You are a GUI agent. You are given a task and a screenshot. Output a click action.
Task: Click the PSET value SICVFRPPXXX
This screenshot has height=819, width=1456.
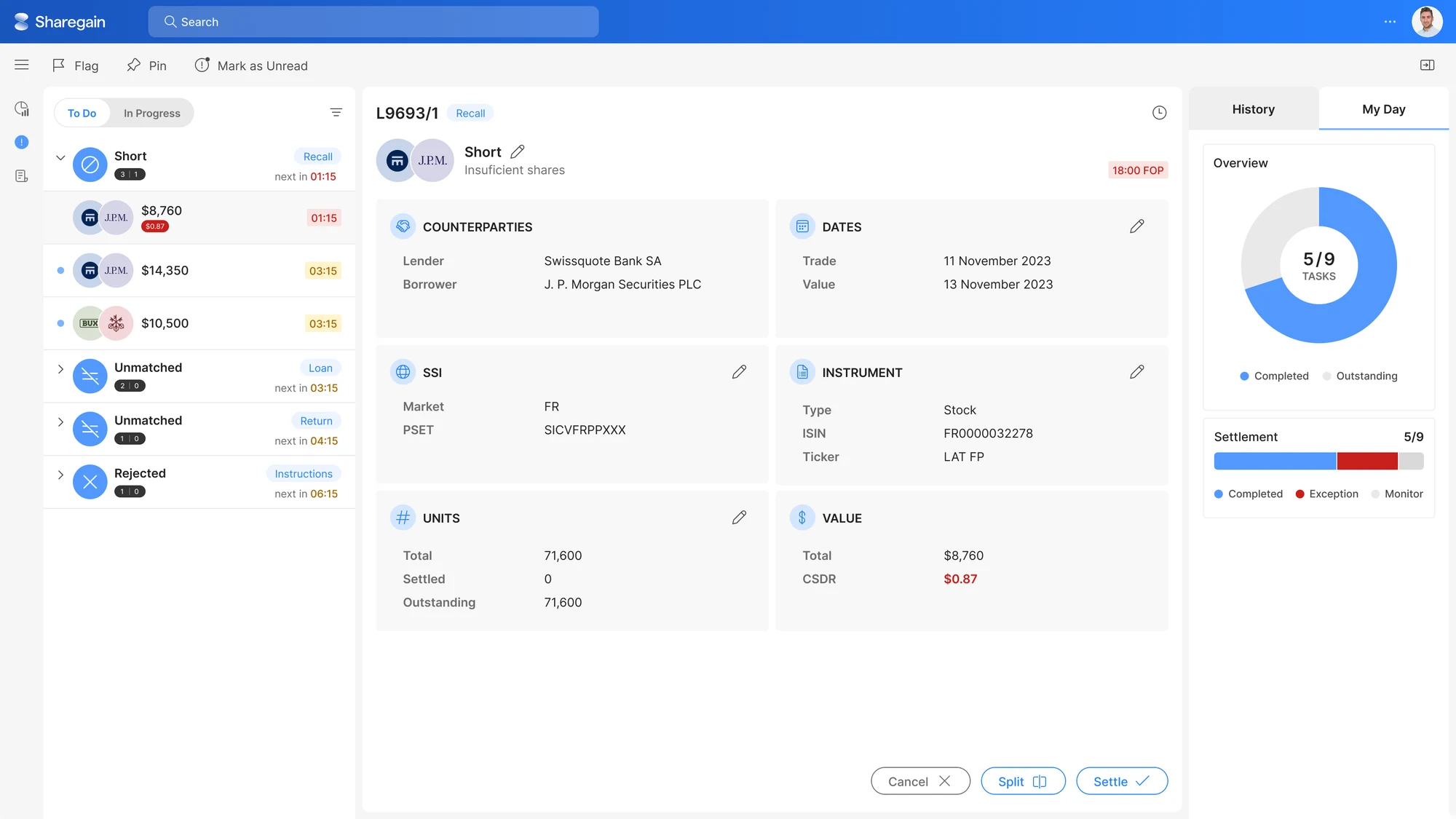click(x=585, y=430)
